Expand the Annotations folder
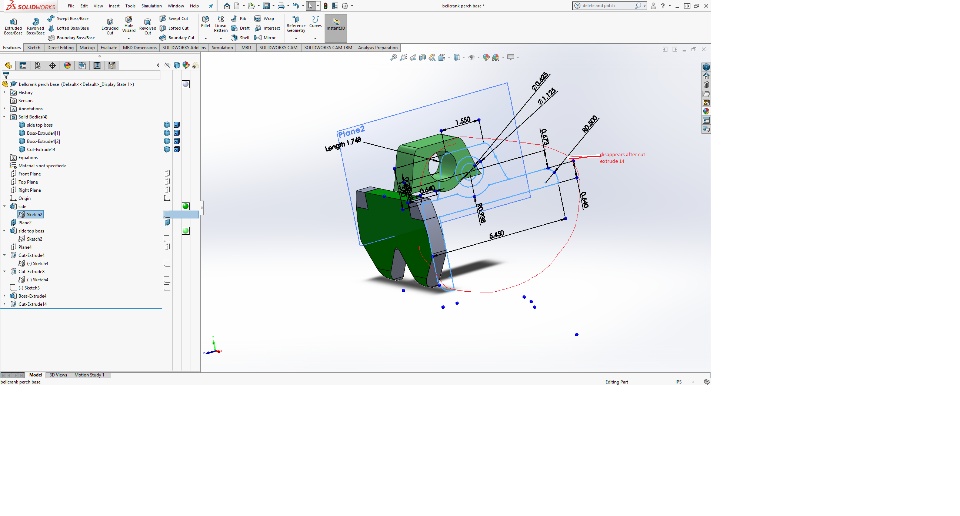This screenshot has height=516, width=960. click(4, 108)
